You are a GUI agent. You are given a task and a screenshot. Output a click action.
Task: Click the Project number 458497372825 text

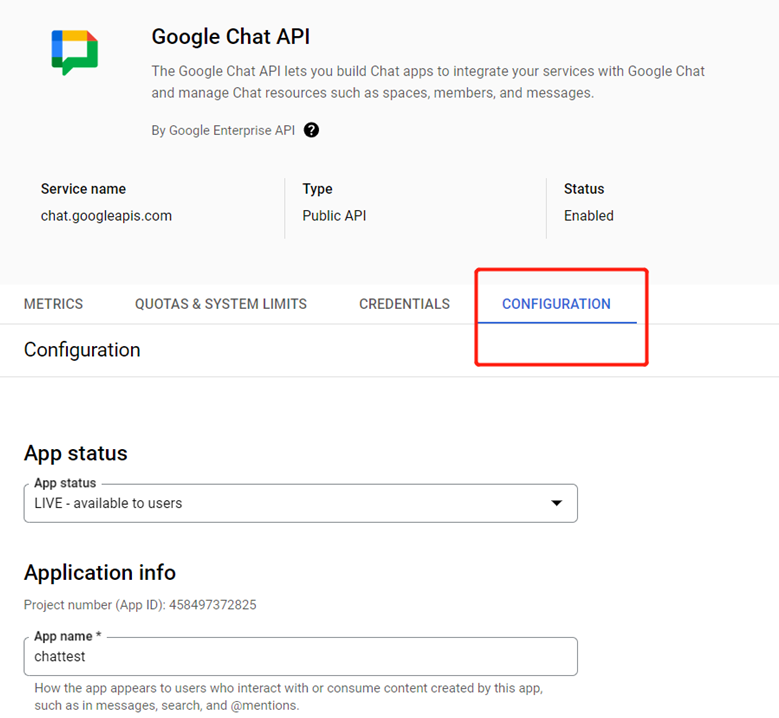click(x=140, y=605)
